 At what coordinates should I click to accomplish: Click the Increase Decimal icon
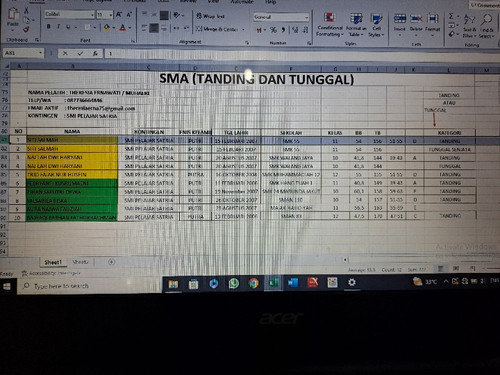295,30
